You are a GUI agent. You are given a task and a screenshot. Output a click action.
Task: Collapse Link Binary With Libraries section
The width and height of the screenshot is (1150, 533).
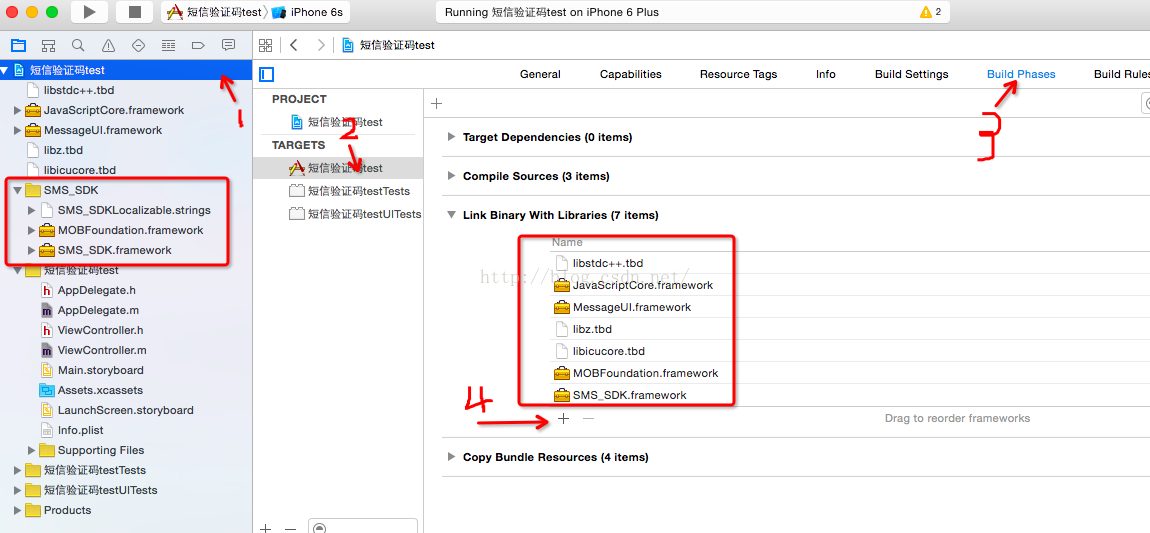coord(451,215)
